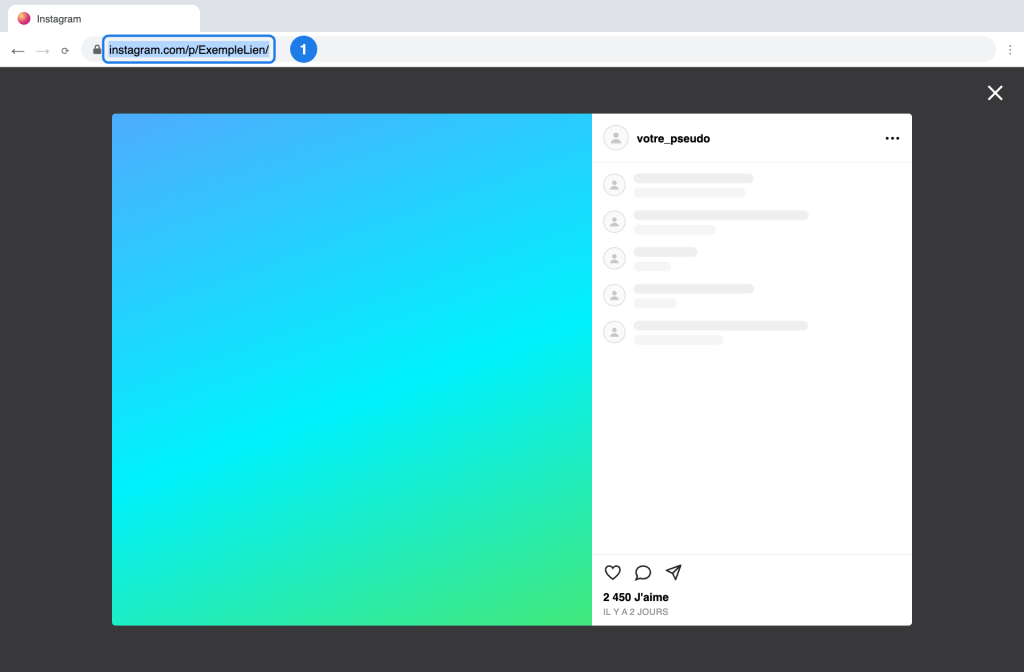Like the post with the heart icon

click(613, 573)
